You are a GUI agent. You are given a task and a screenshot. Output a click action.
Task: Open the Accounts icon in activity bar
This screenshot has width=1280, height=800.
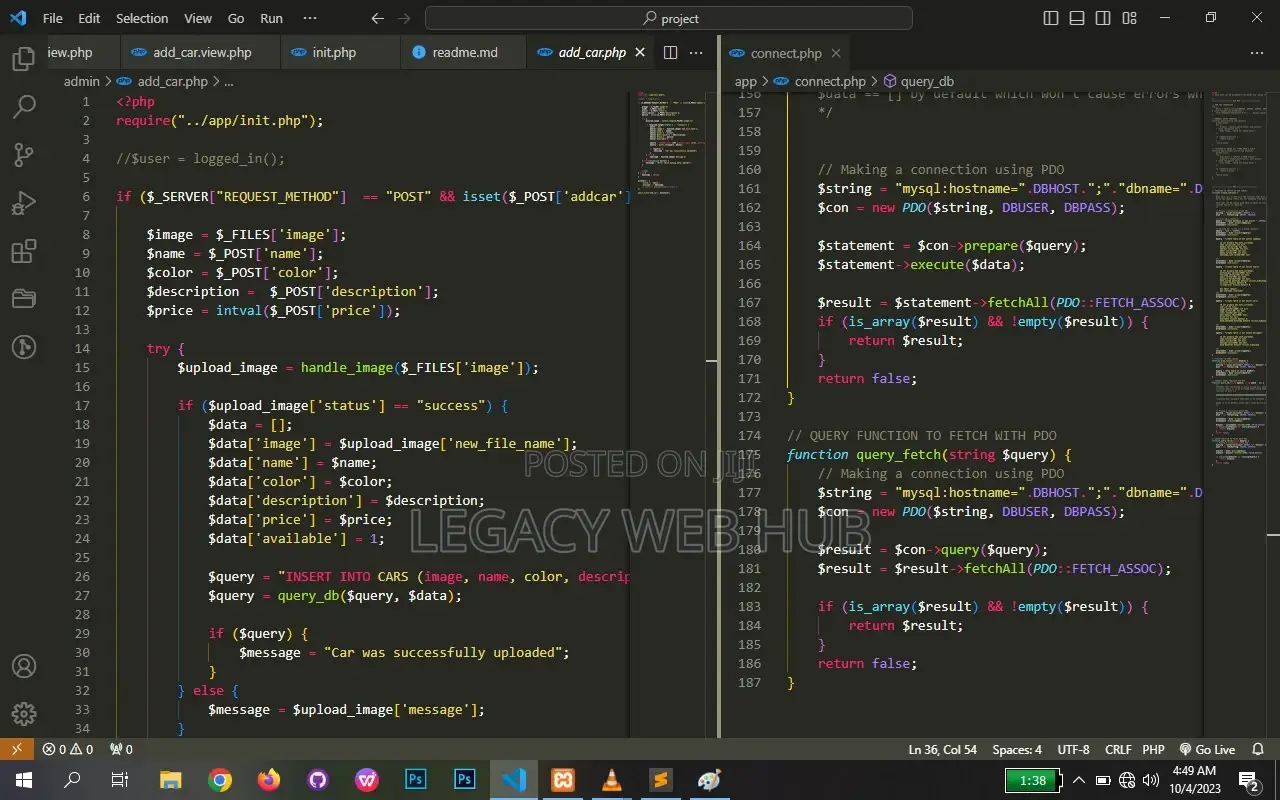tap(24, 666)
